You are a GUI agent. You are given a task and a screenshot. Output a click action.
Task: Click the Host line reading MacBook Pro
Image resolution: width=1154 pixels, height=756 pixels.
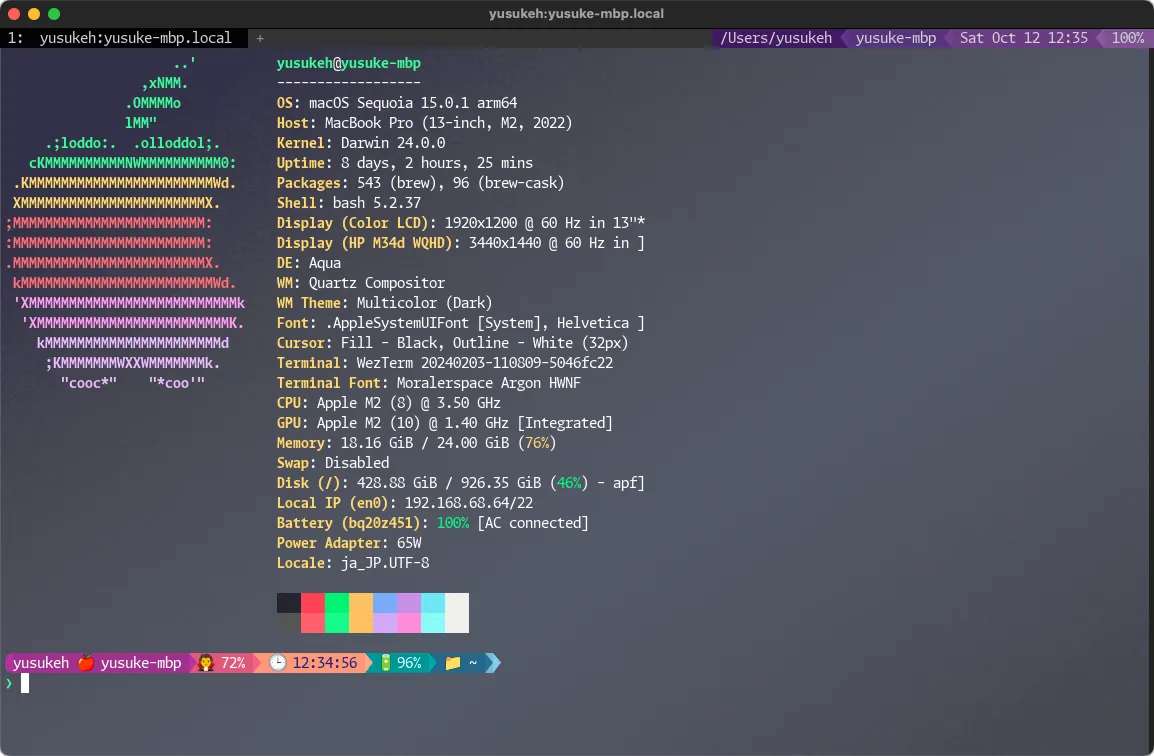tap(425, 123)
